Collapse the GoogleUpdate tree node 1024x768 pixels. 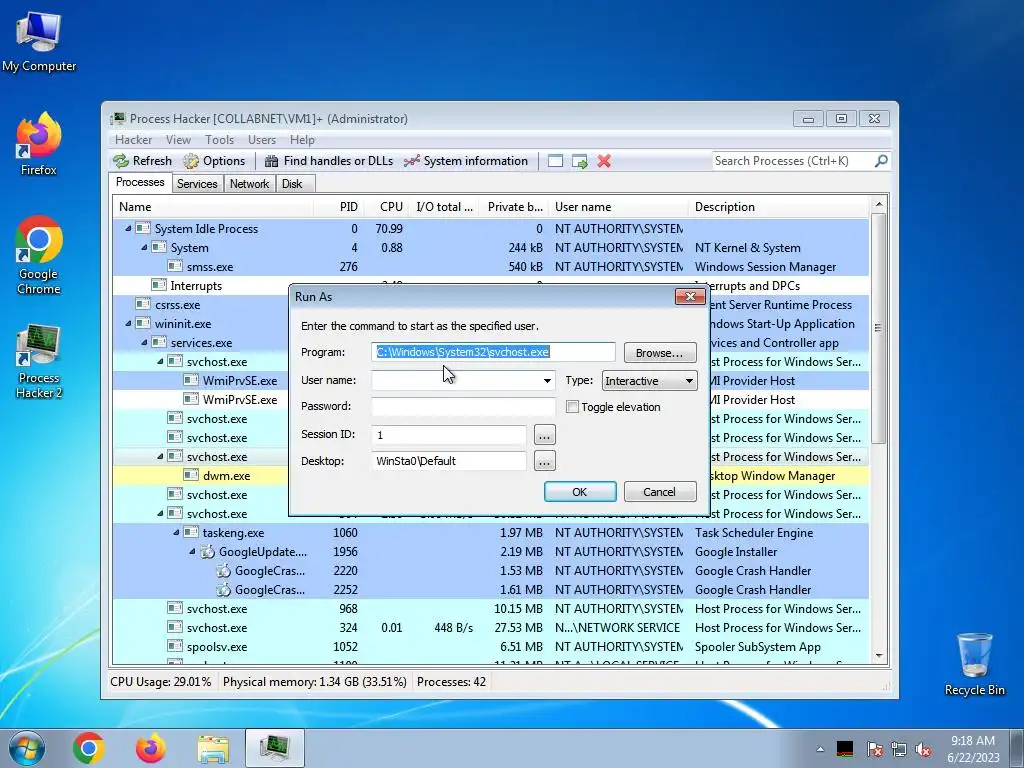pyautogui.click(x=193, y=552)
